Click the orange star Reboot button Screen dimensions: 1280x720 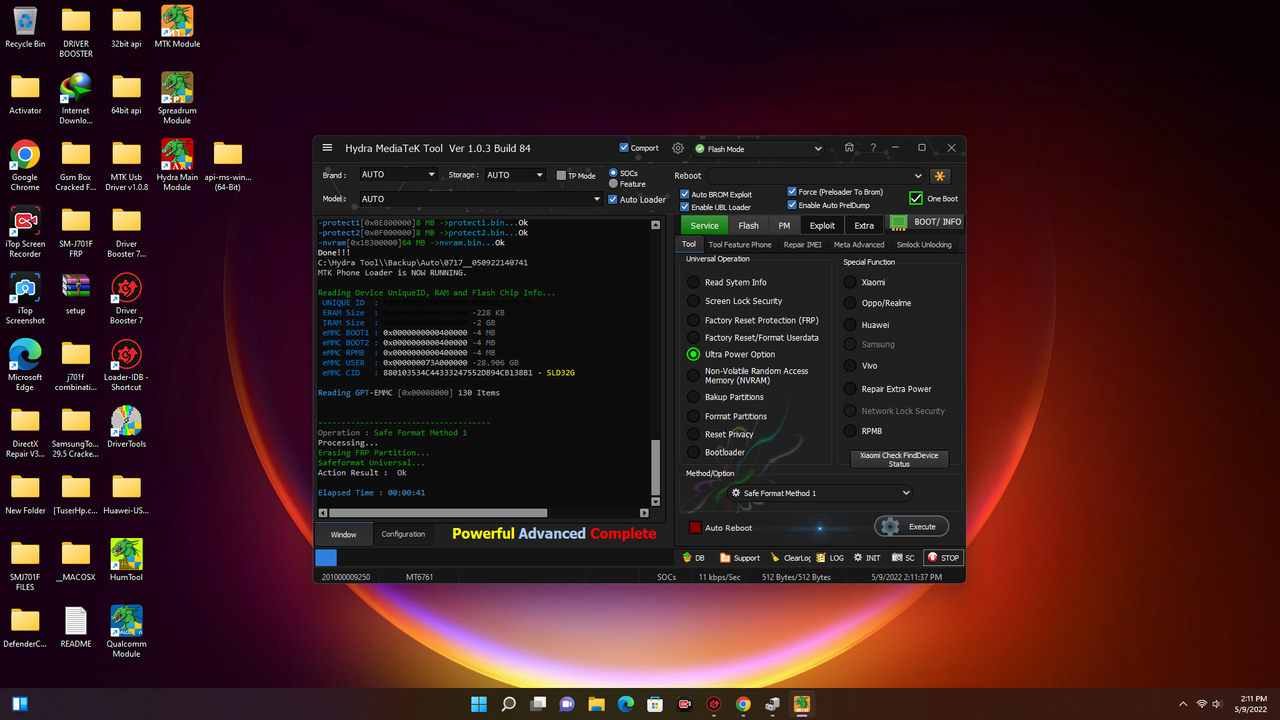pyautogui.click(x=940, y=176)
